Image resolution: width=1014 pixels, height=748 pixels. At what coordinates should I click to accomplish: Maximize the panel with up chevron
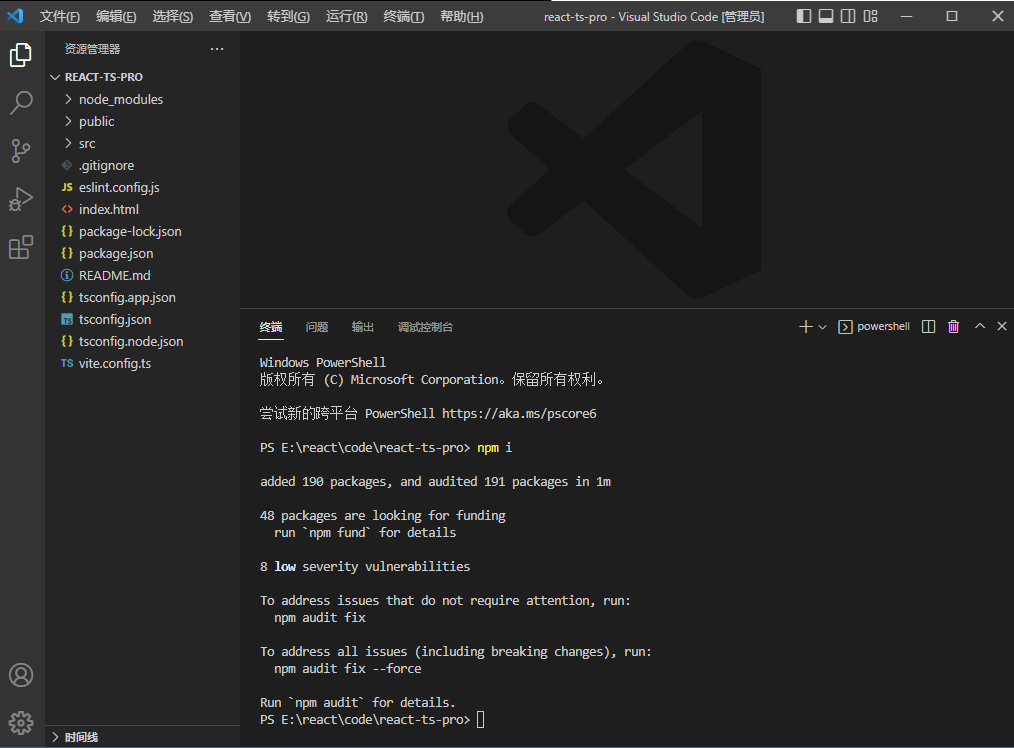click(980, 326)
